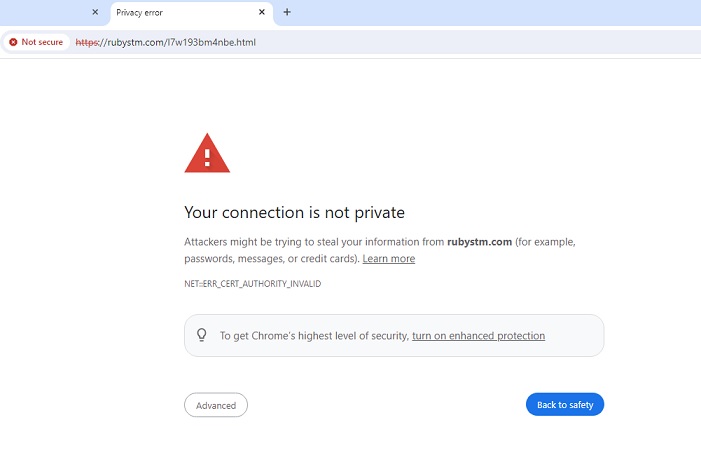Click the lightbulb tip icon
This screenshot has height=474, width=701.
[201, 335]
